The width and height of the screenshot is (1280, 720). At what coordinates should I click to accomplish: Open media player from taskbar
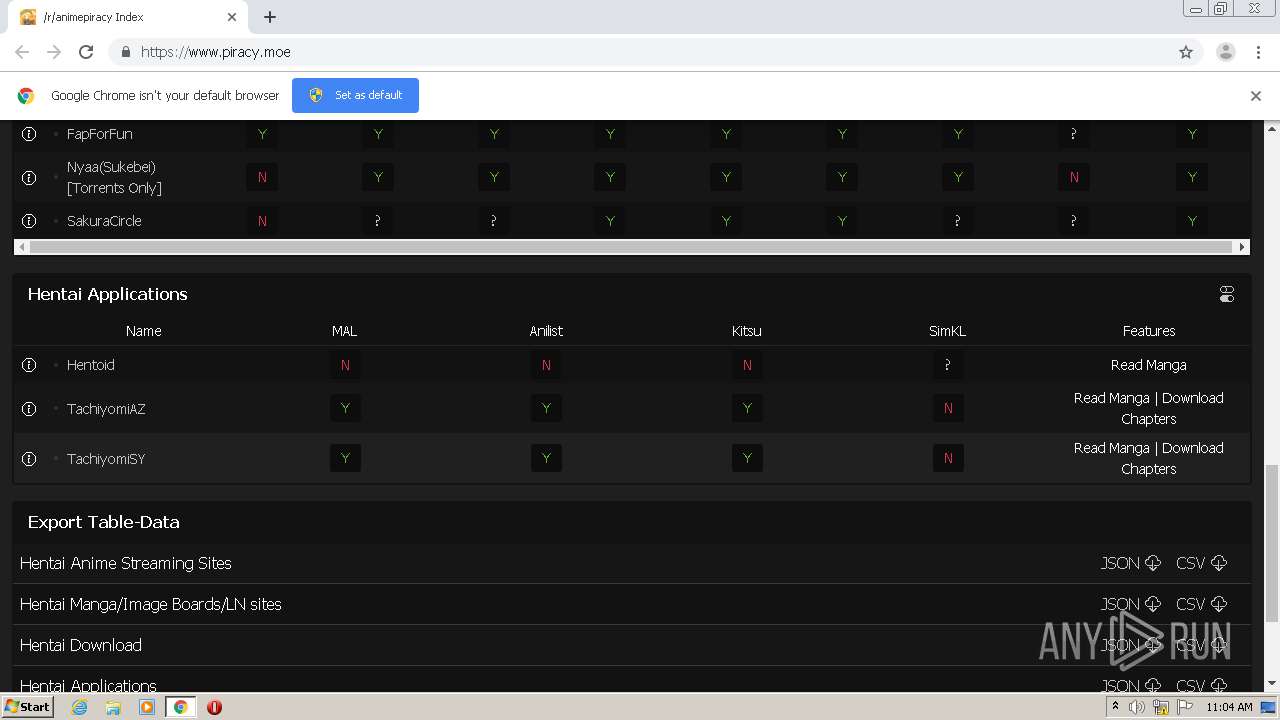(147, 707)
